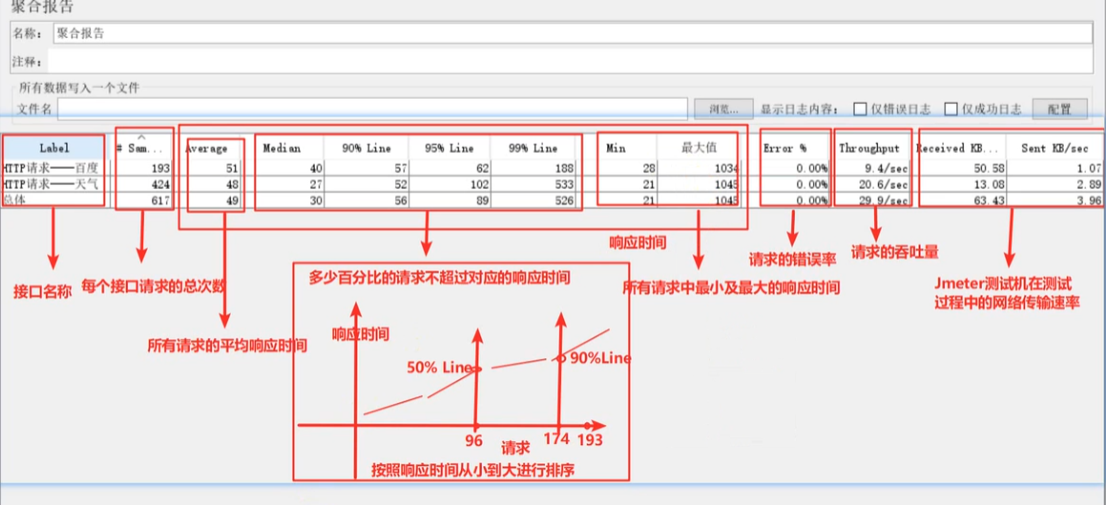The height and width of the screenshot is (505, 1106).
Task: Click the 名称 input field containing 聚合报告
Action: point(573,33)
